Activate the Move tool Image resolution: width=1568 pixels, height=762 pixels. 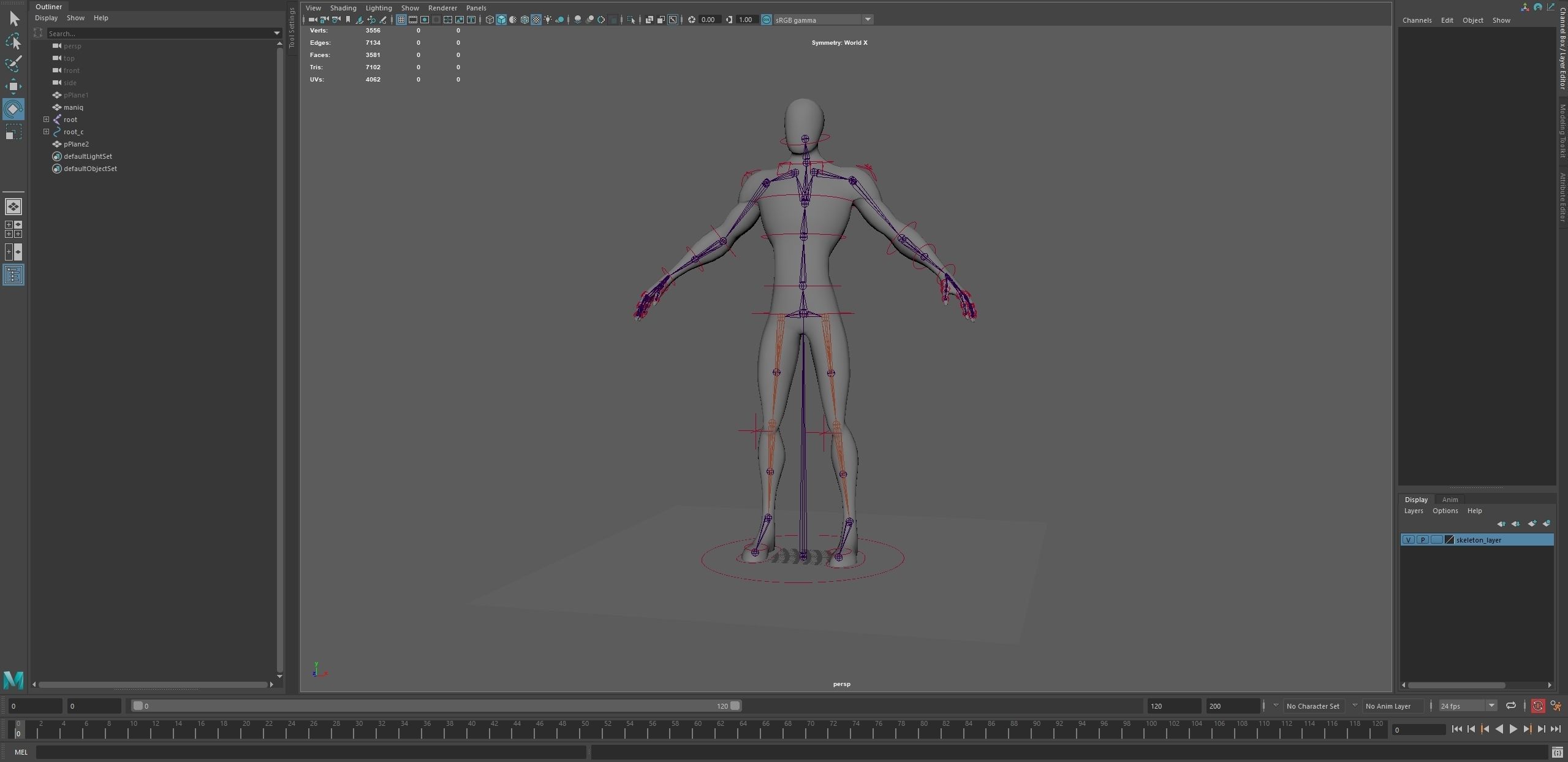[13, 86]
